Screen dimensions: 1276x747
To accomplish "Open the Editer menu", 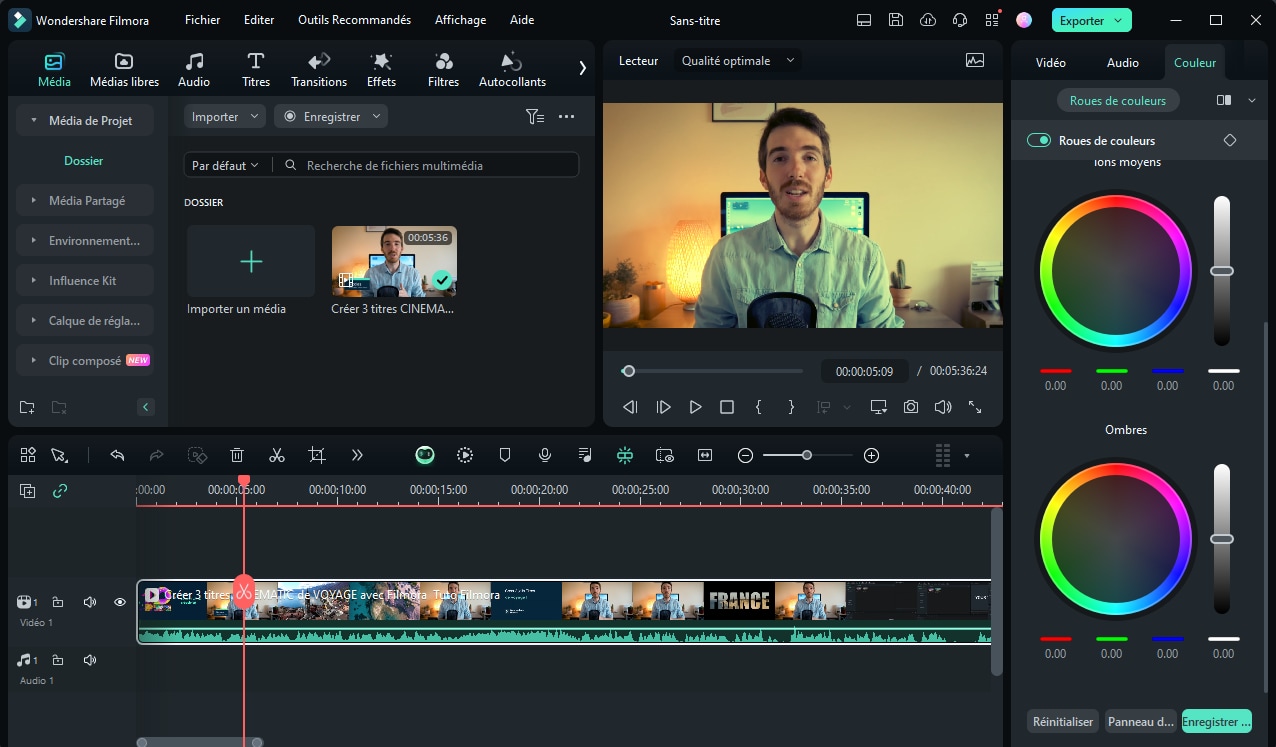I will point(259,20).
